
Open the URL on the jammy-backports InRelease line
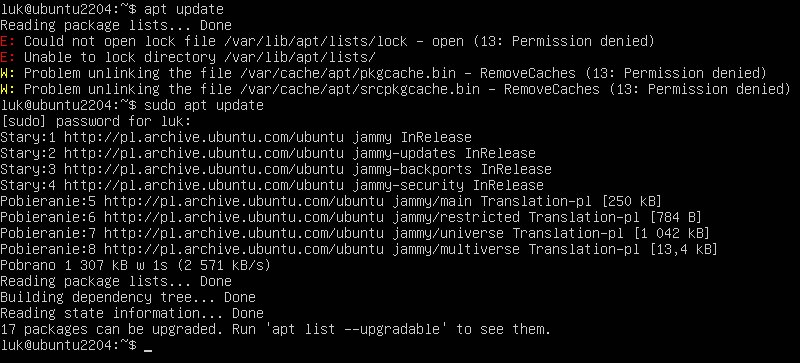click(204, 170)
